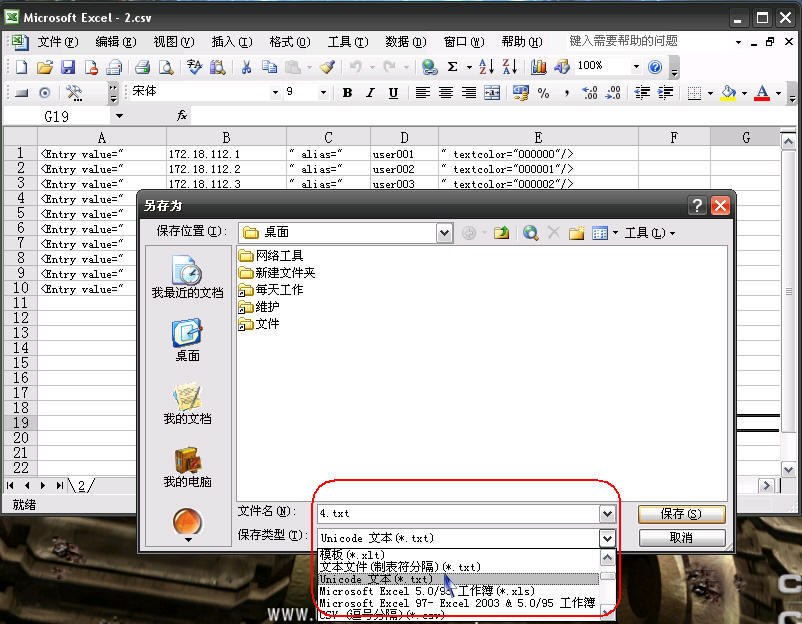
Task: Open the 宋体 font name dropdown
Action: coord(275,93)
